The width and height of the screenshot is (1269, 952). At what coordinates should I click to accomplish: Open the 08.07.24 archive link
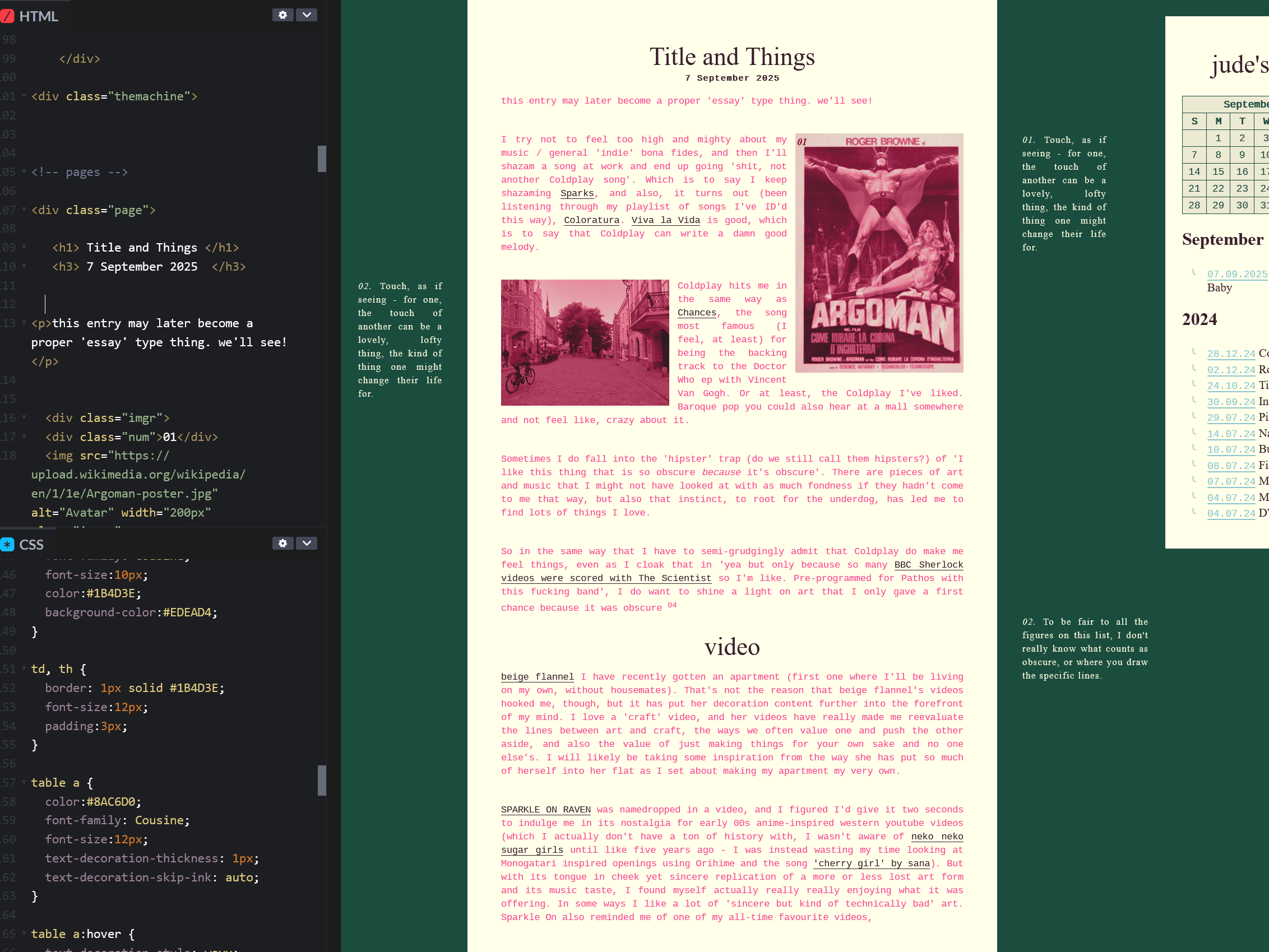coord(1231,466)
